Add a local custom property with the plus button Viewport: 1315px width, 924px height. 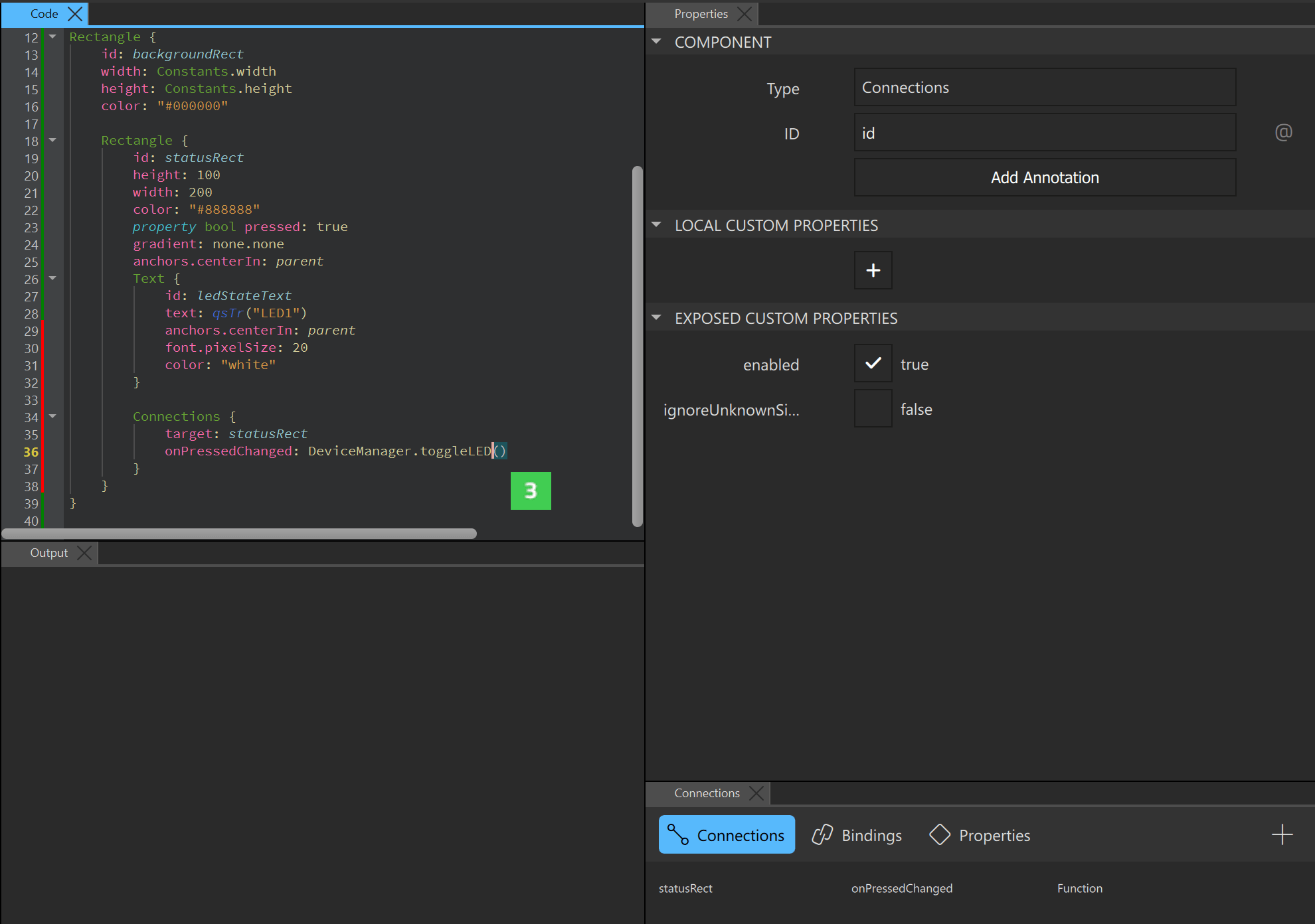click(x=873, y=270)
